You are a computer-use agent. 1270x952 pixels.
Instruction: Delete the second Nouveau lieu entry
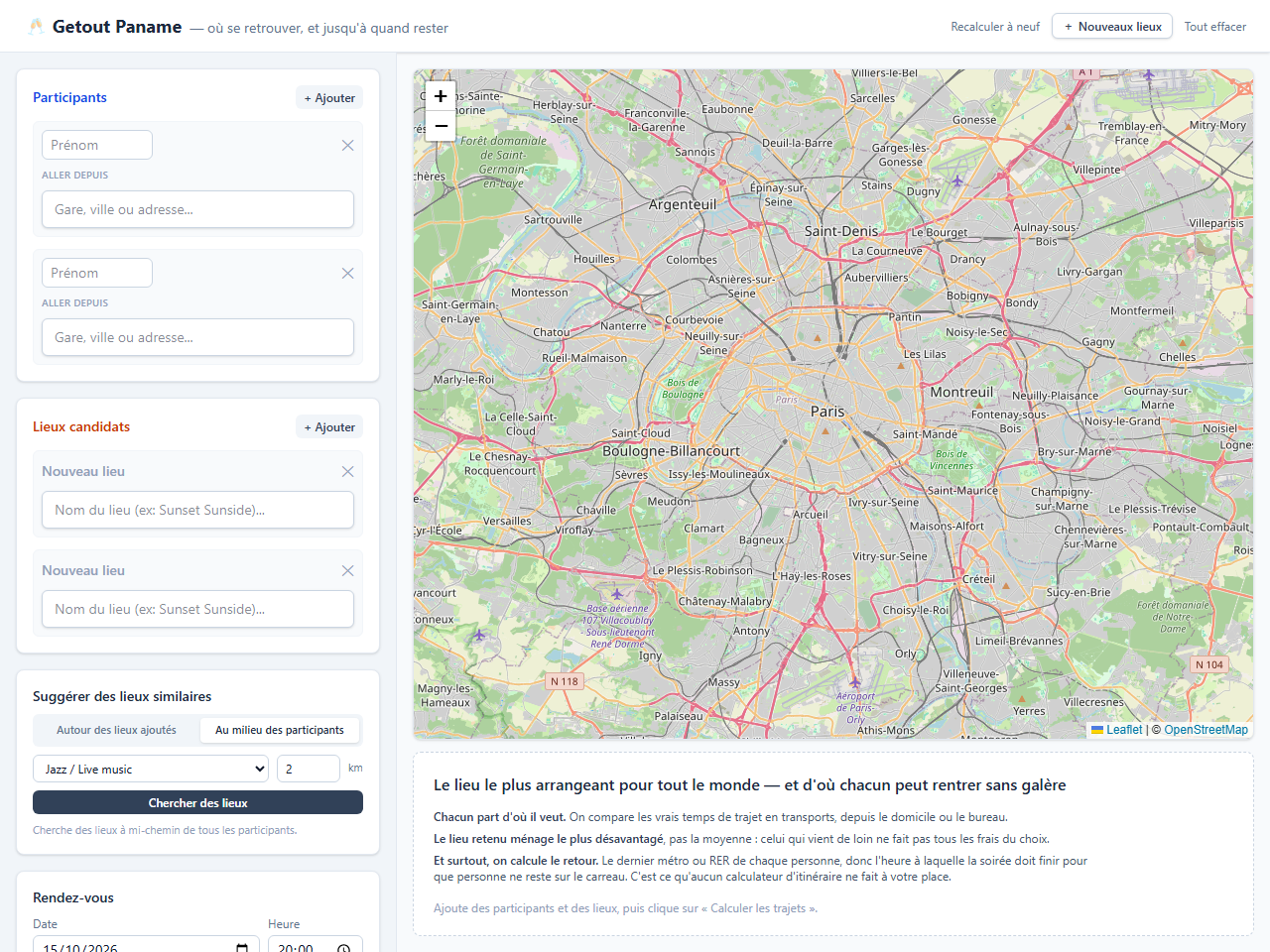pos(347,570)
